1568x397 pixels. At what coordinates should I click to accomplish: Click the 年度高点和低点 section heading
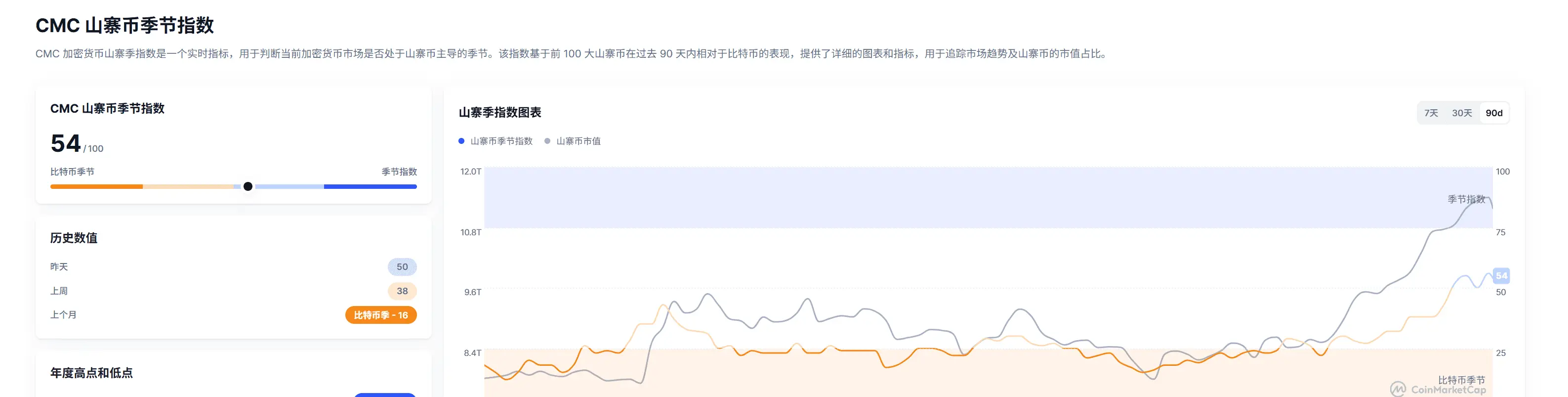pos(91,373)
